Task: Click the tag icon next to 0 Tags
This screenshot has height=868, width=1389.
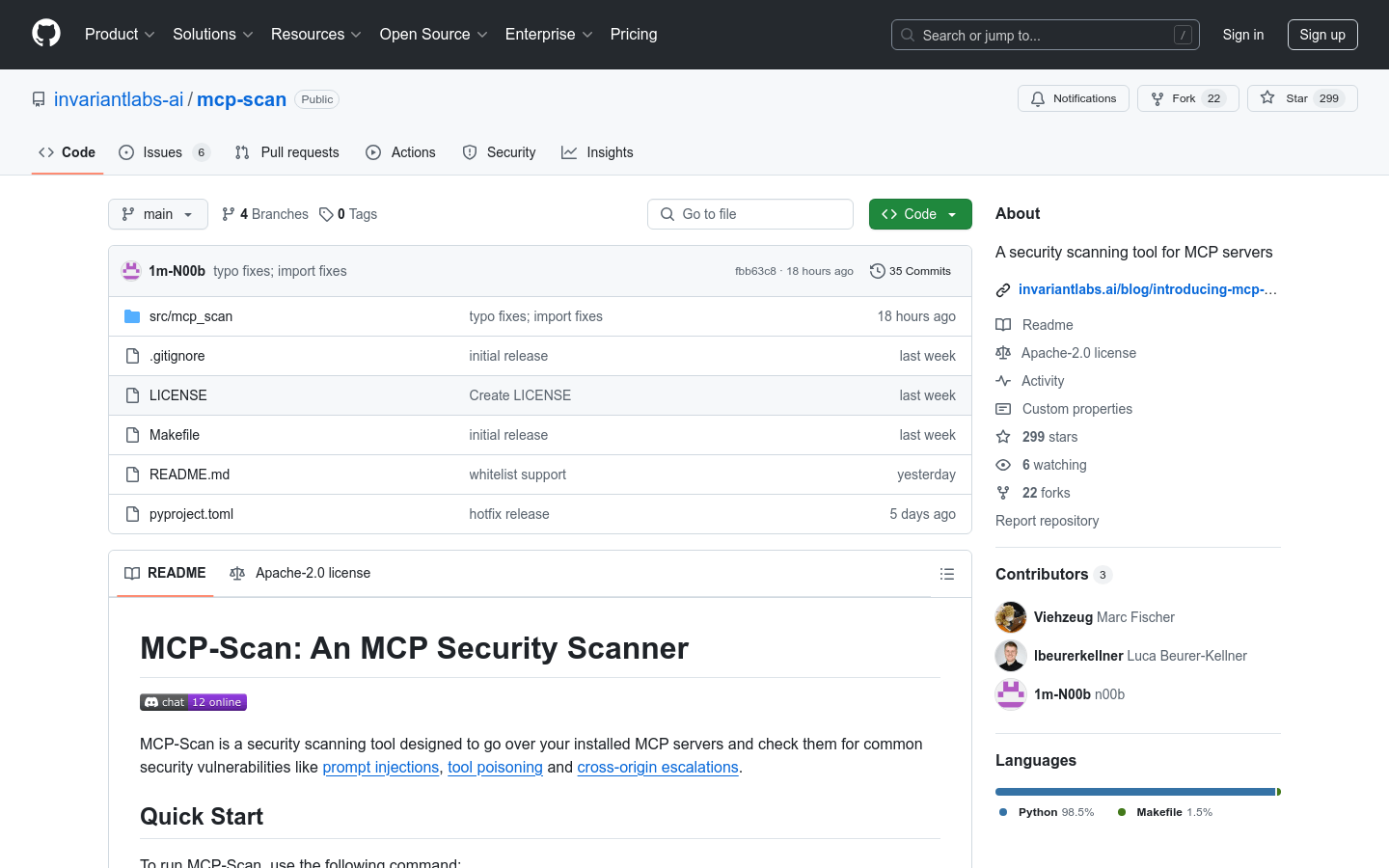Action: [327, 214]
